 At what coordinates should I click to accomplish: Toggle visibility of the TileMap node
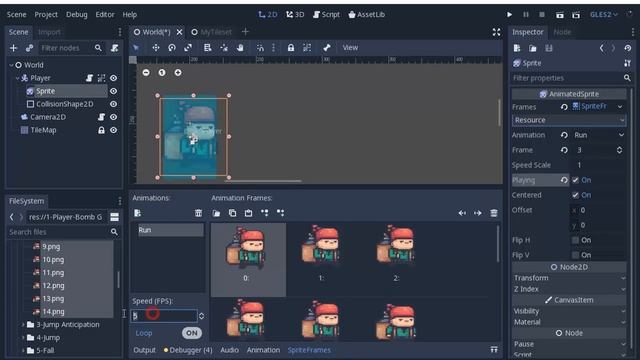click(x=113, y=130)
